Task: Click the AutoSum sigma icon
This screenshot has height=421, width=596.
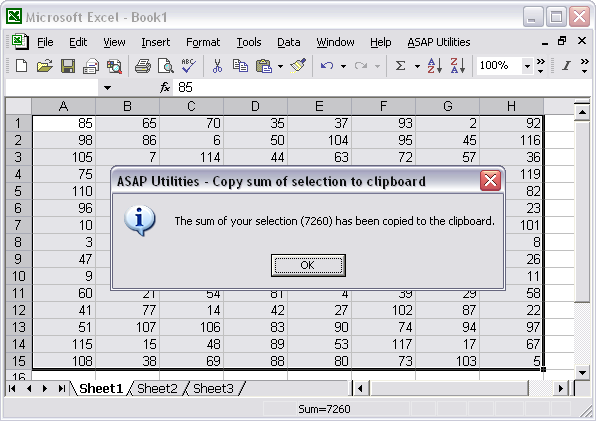Action: pos(400,66)
